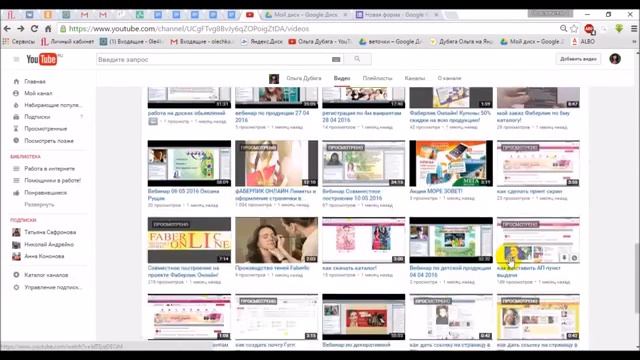Open the Личный кабинет bookmark

tap(67, 42)
